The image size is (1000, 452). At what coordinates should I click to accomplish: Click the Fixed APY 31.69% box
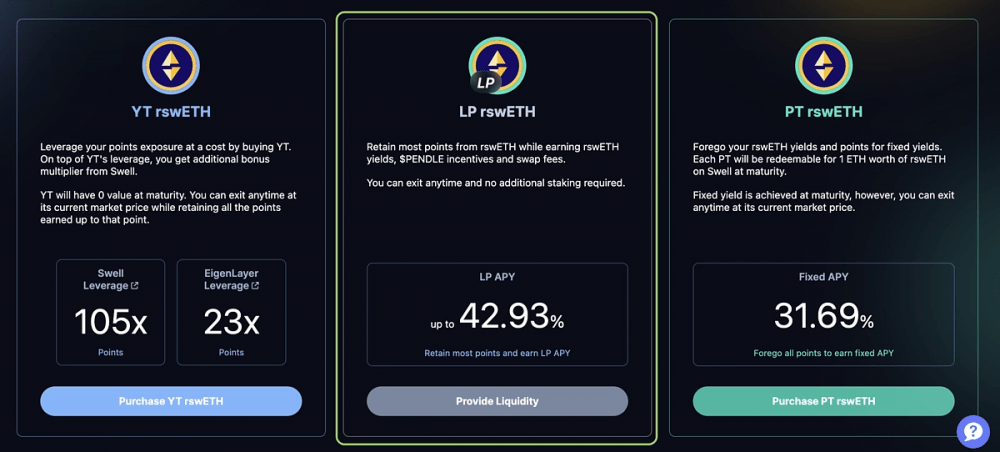823,314
